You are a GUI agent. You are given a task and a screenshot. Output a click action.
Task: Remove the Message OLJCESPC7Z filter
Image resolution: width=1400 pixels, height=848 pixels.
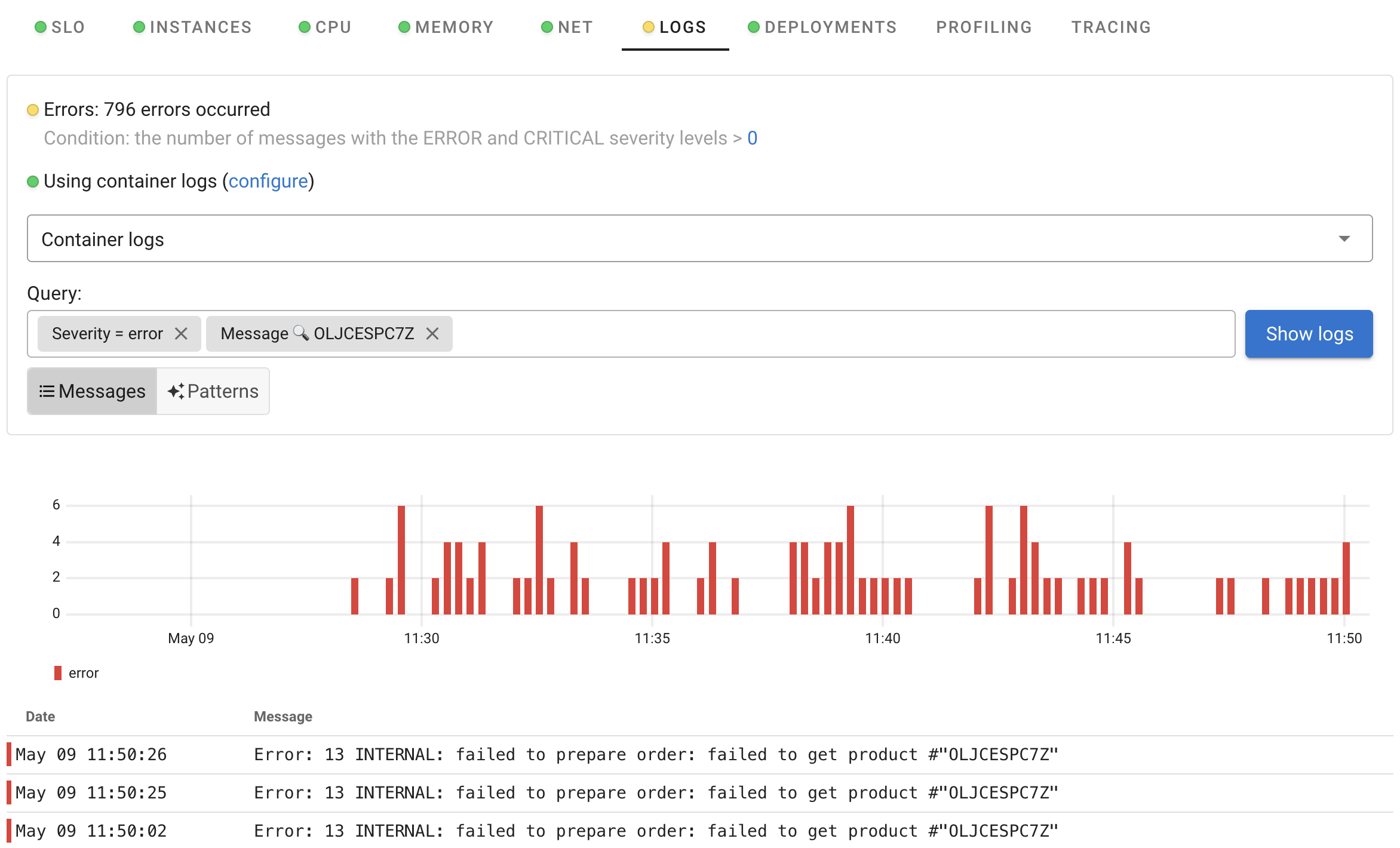432,333
